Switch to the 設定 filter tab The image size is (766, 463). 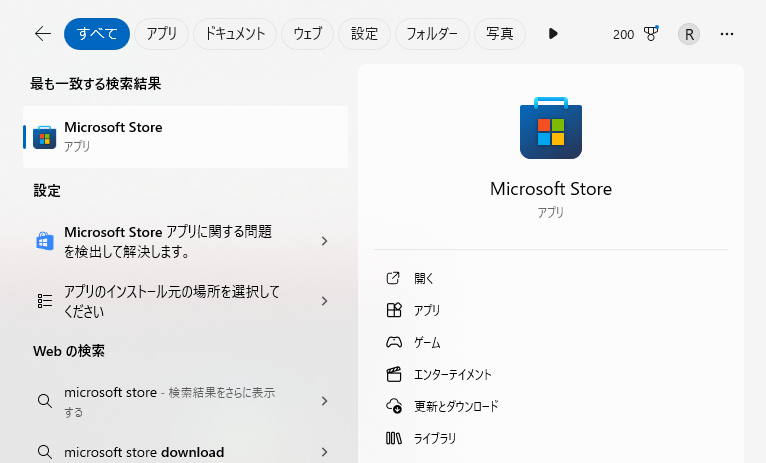click(x=364, y=34)
